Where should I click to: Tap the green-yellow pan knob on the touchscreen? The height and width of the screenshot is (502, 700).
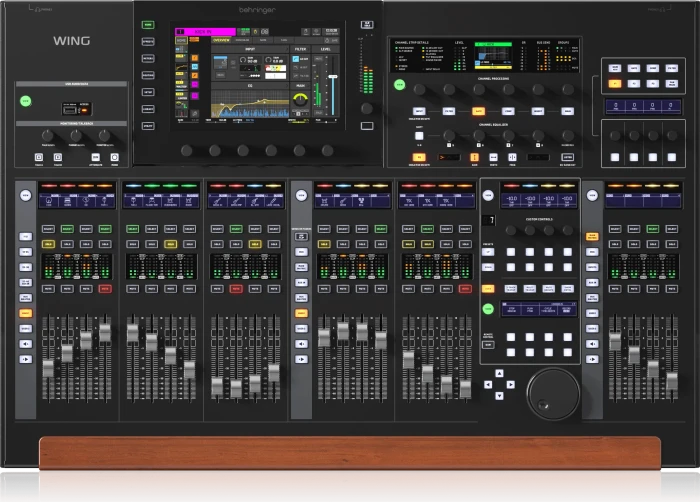[x=300, y=99]
